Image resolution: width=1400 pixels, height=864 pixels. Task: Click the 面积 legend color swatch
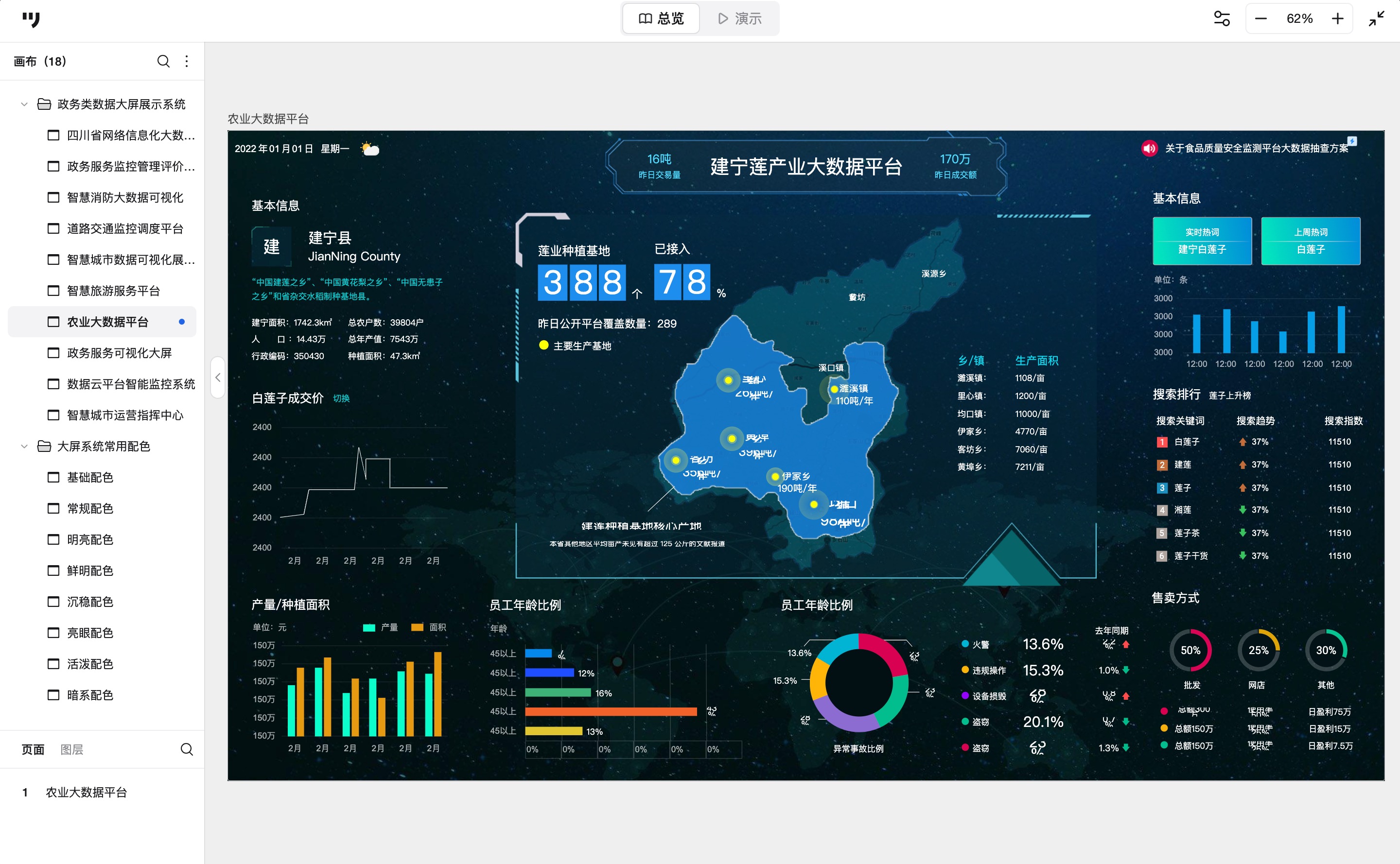(417, 627)
